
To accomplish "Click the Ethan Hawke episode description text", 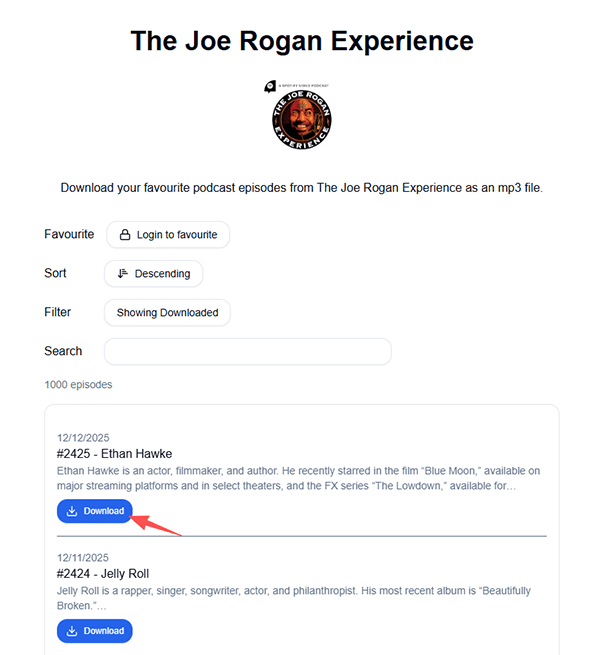I will 298,478.
